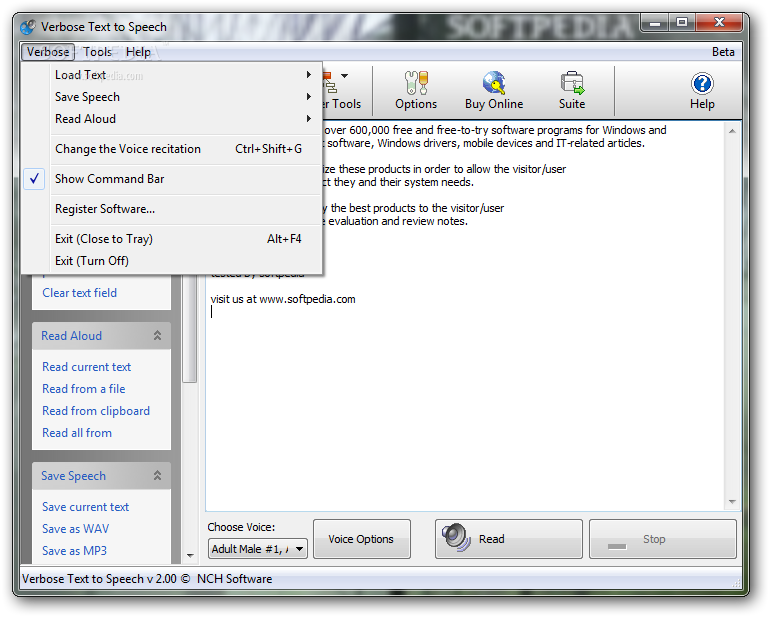Click the Verbose app icon in the title bar

pos(28,27)
